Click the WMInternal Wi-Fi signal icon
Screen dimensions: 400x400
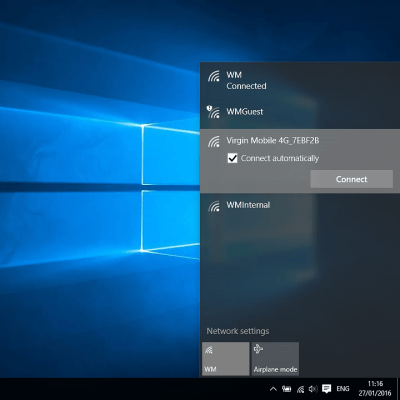point(214,206)
